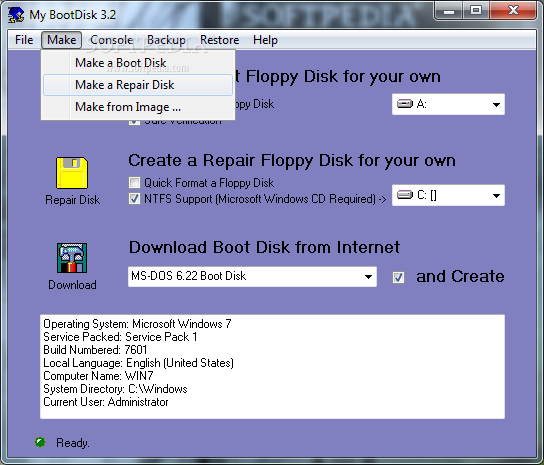Expand the MS-DOS 6.22 Boot Disk dropdown

[x=368, y=277]
